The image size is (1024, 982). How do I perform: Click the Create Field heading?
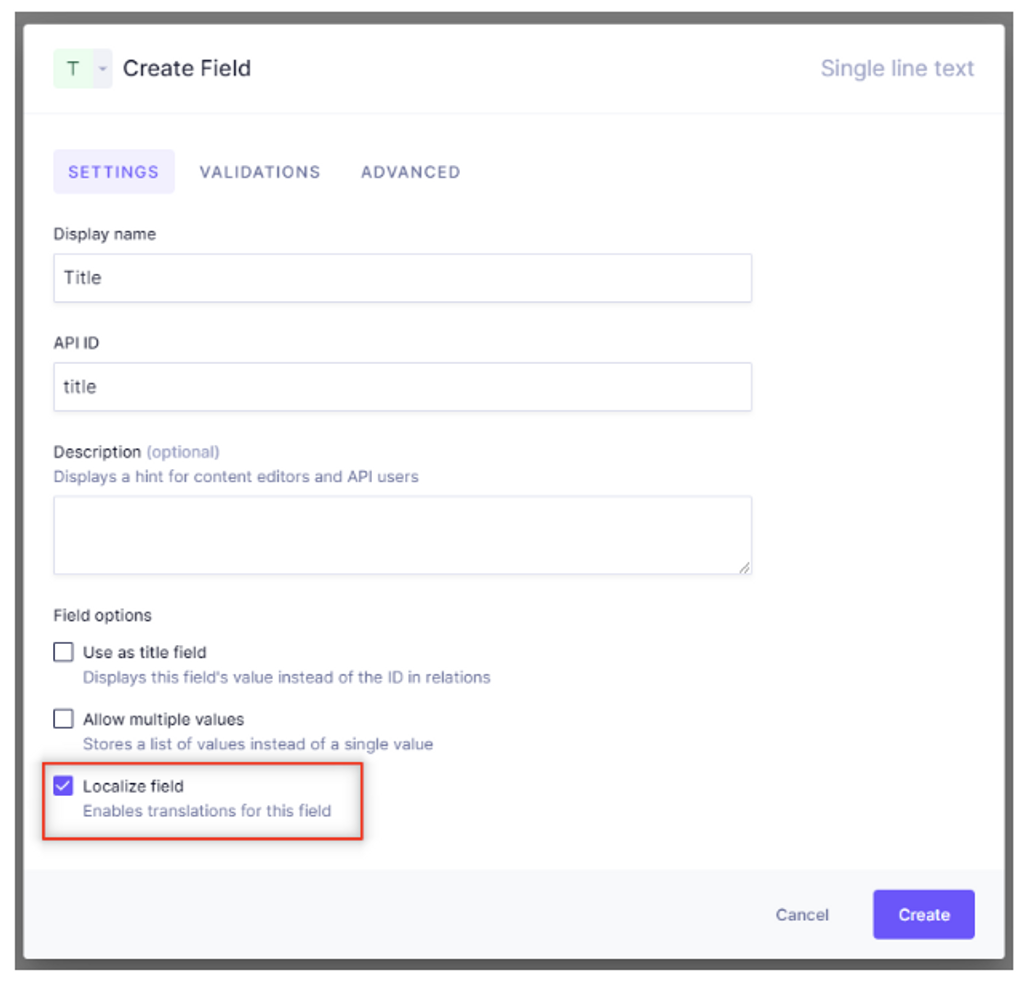pyautogui.click(x=187, y=69)
